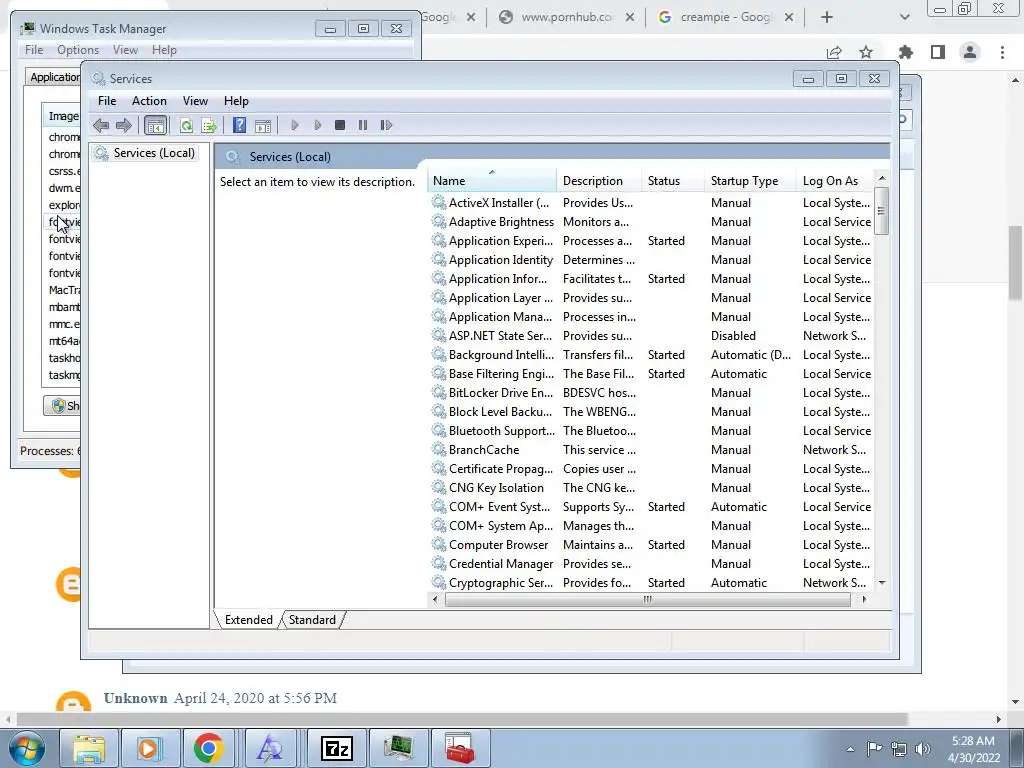The width and height of the screenshot is (1024, 768).
Task: Open 7-Zip from taskbar
Action: click(337, 748)
